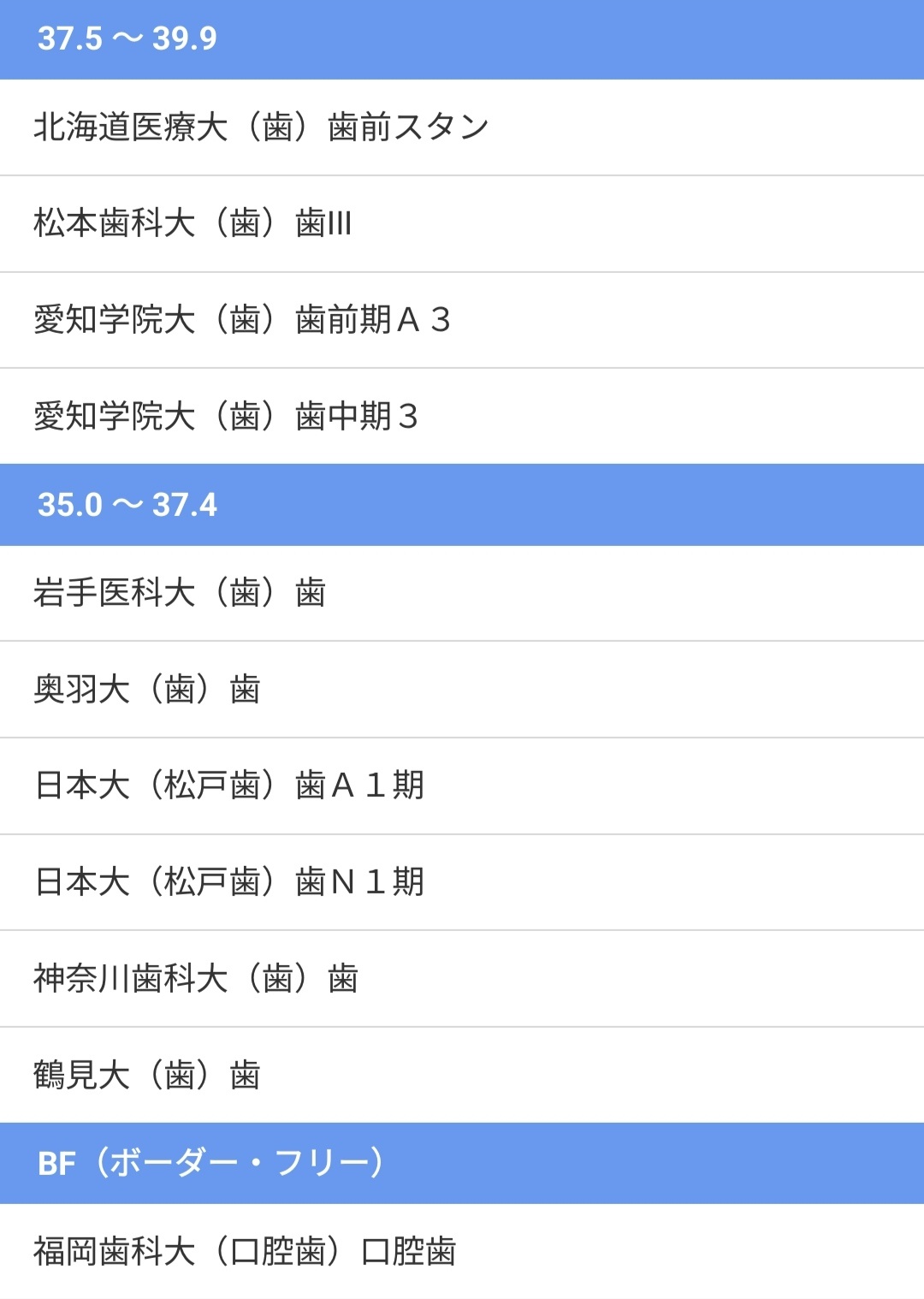Image resolution: width=924 pixels, height=1299 pixels.
Task: Tap 日本大（松戸歯）歯A1期 list item
Action: pos(229,786)
